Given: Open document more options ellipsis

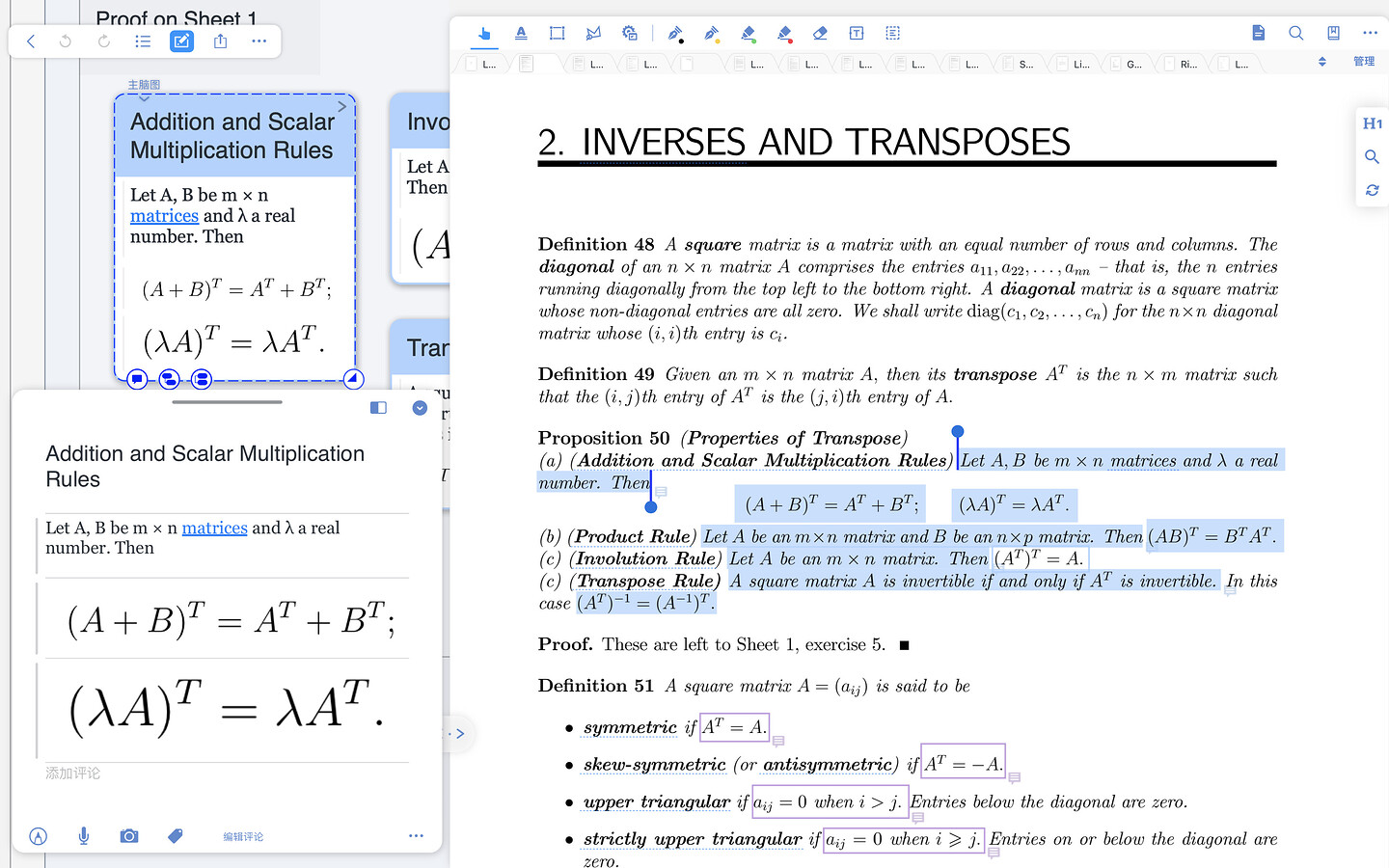Looking at the screenshot, I should 1370,33.
